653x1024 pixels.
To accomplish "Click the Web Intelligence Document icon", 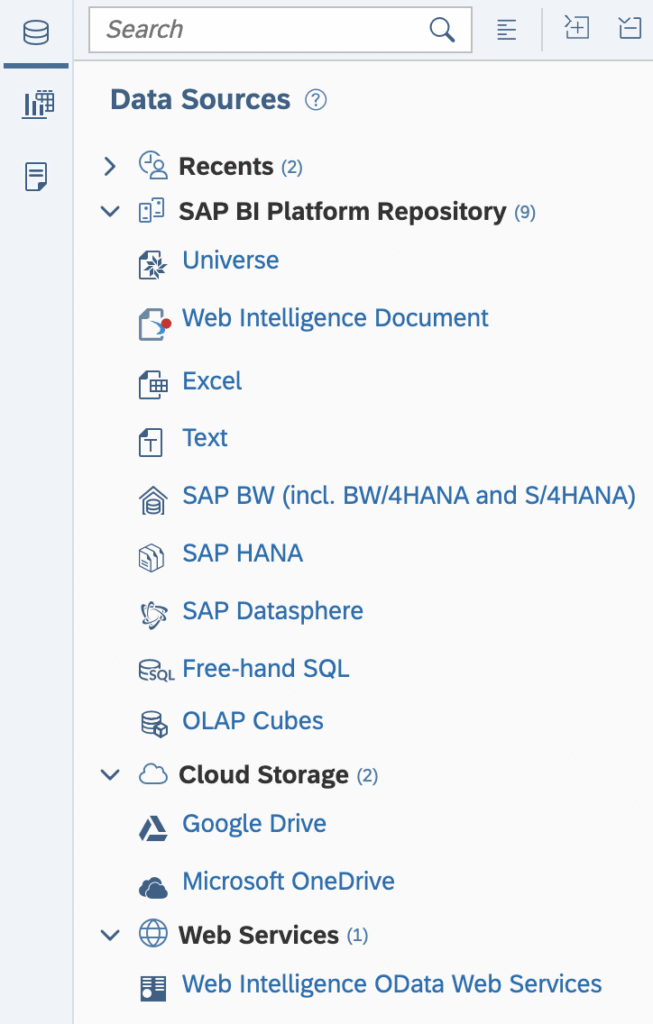I will (155, 324).
